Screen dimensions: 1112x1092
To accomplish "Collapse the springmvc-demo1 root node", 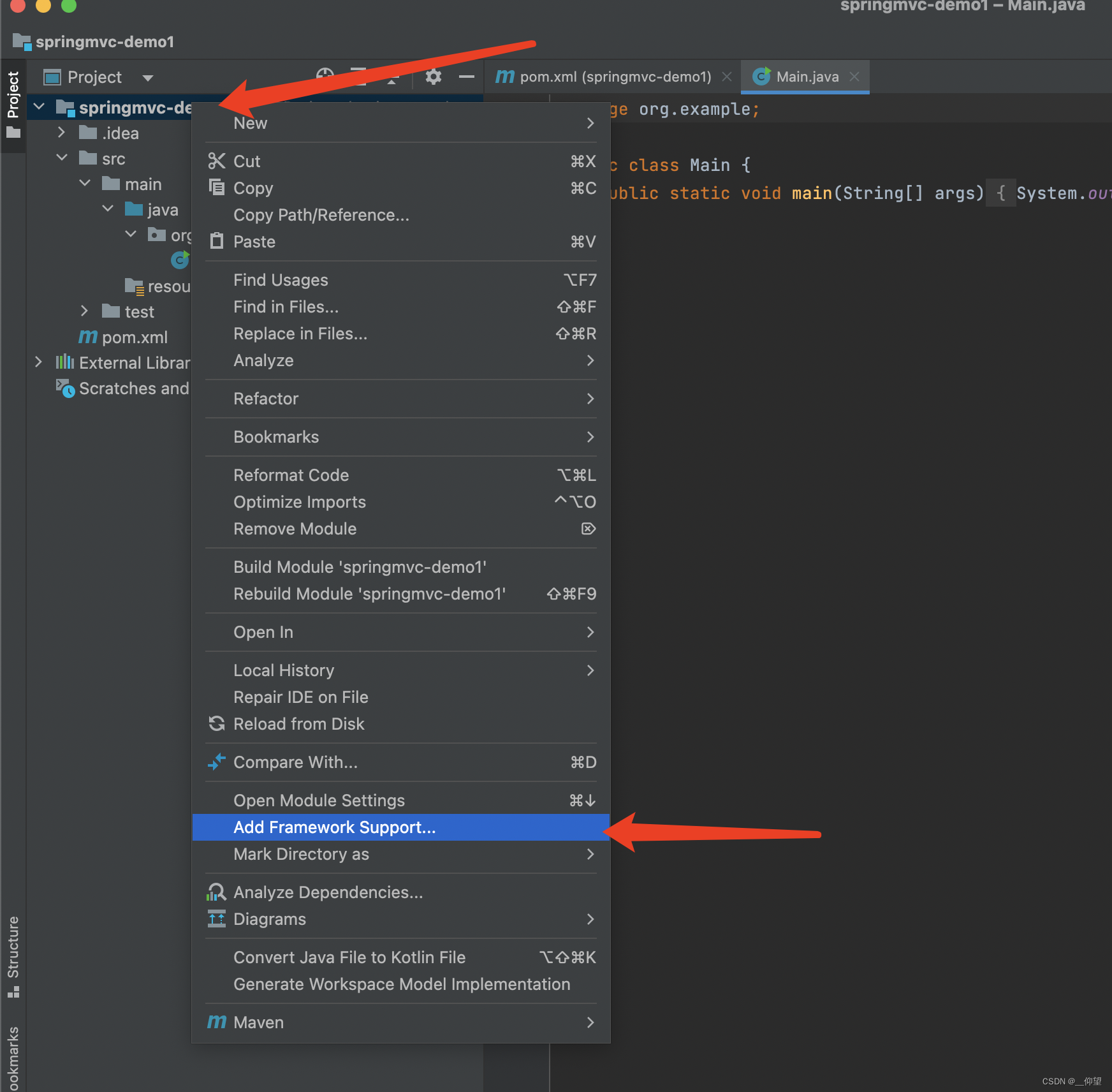I will (39, 107).
